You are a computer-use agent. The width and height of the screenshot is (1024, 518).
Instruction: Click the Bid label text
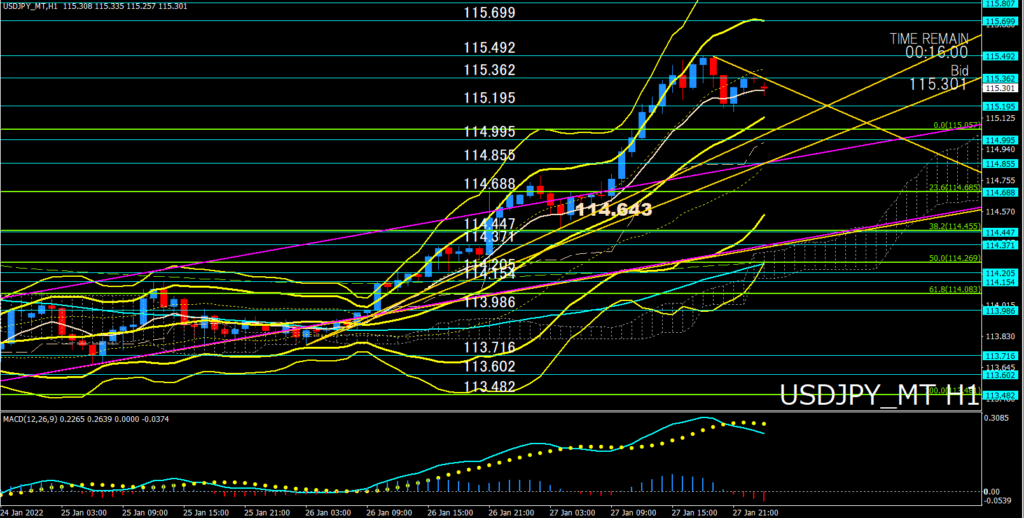click(x=959, y=71)
